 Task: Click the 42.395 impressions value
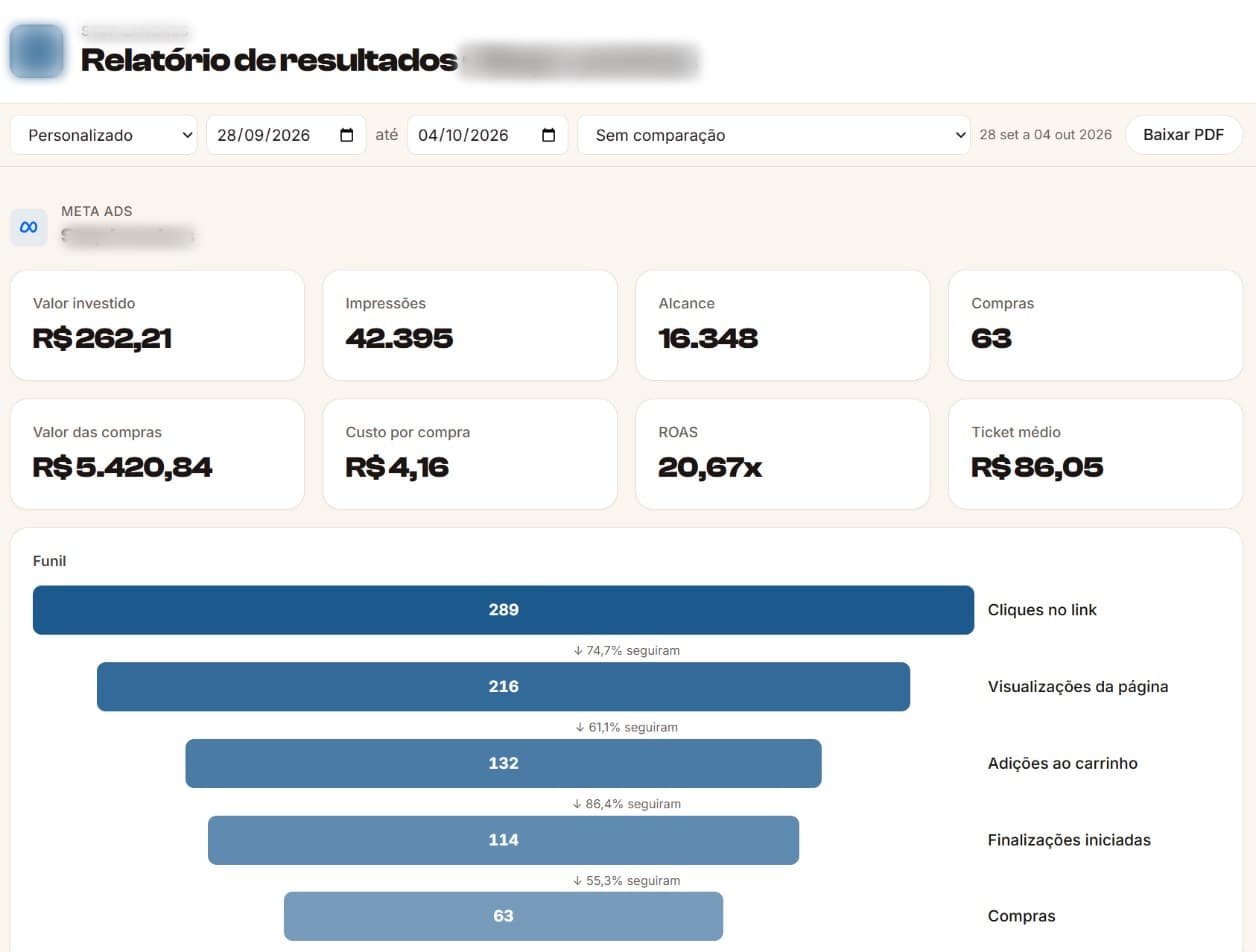(399, 338)
